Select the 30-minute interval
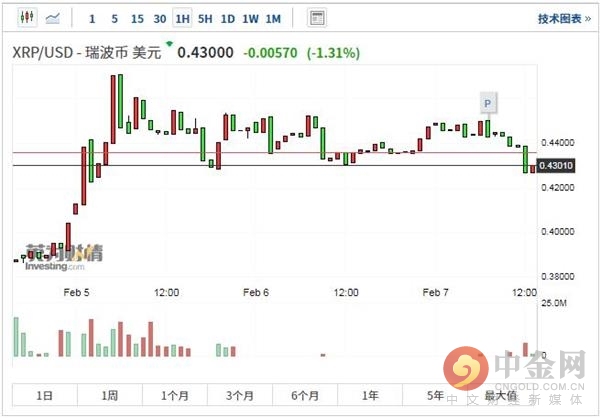The height and width of the screenshot is (418, 600). click(160, 19)
